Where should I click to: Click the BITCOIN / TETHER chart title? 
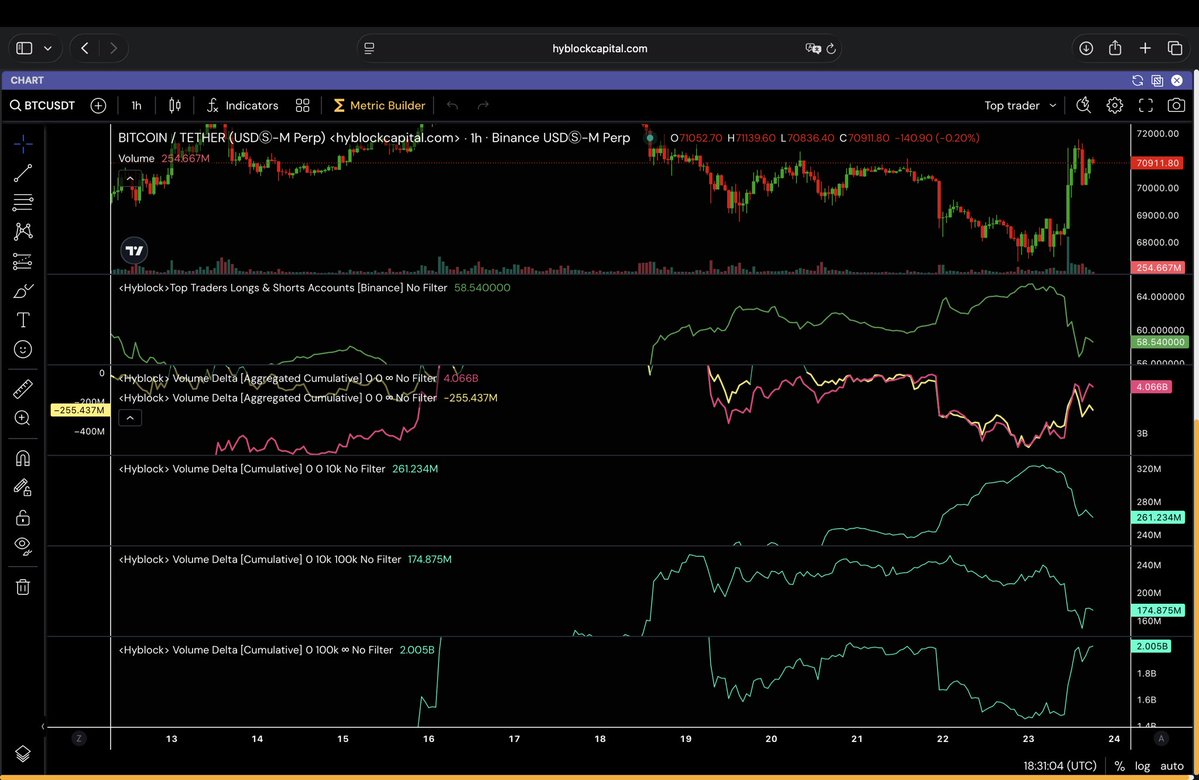[x=374, y=138]
